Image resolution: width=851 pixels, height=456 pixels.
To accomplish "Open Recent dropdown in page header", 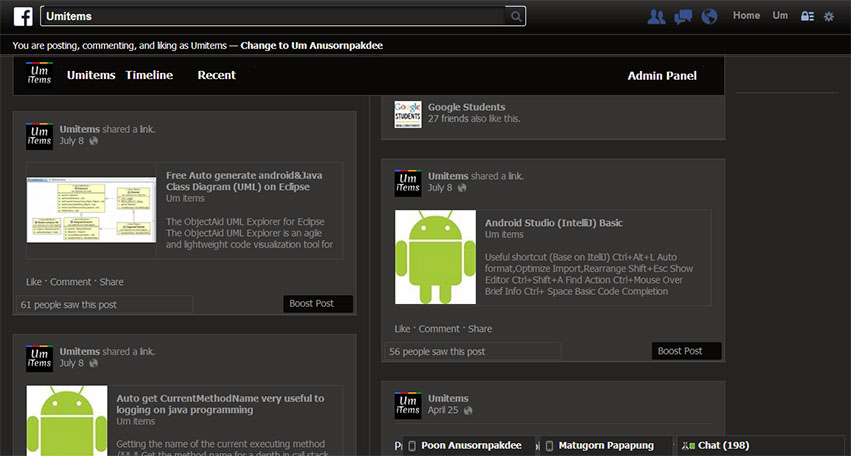I will [217, 75].
